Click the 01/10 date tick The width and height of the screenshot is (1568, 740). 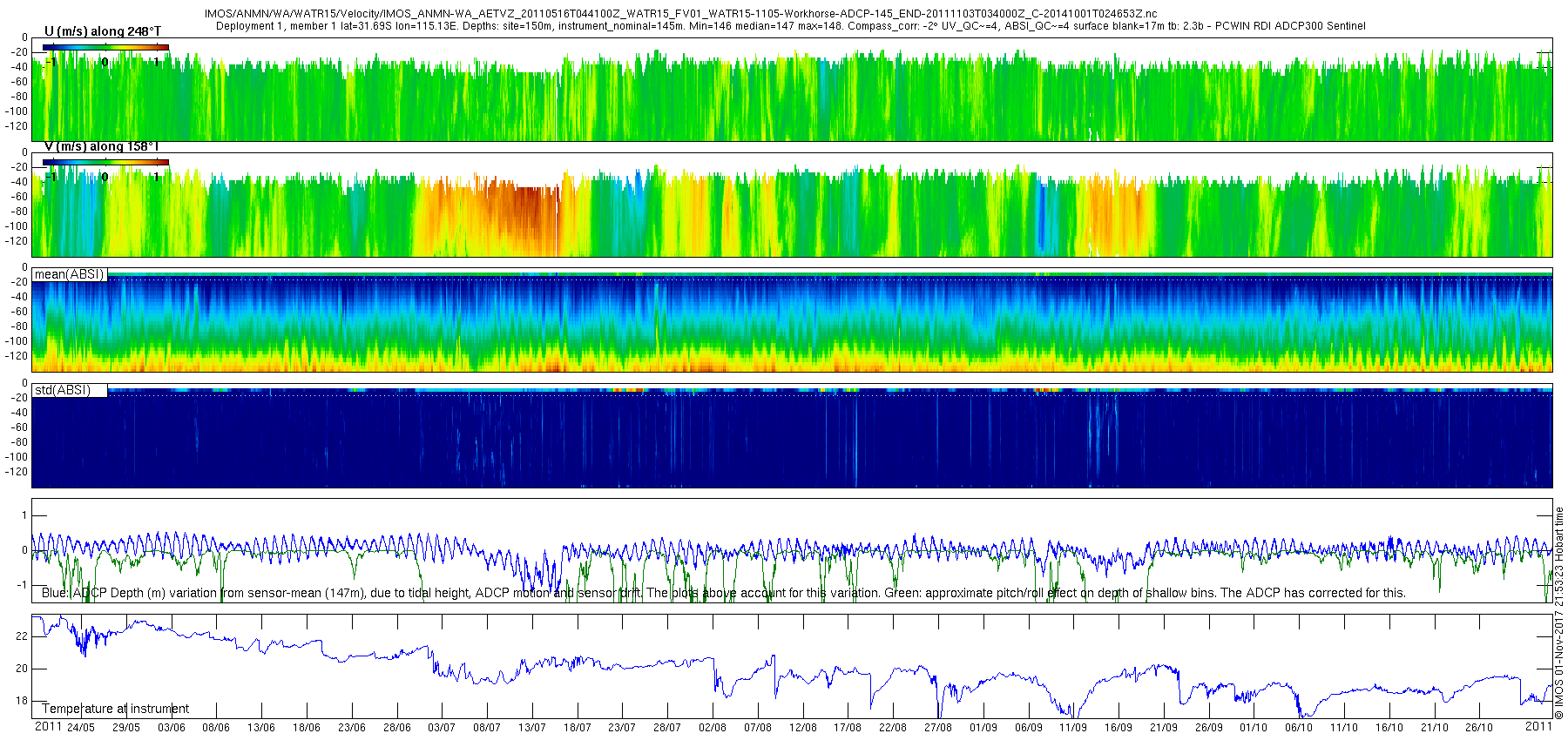(1254, 728)
